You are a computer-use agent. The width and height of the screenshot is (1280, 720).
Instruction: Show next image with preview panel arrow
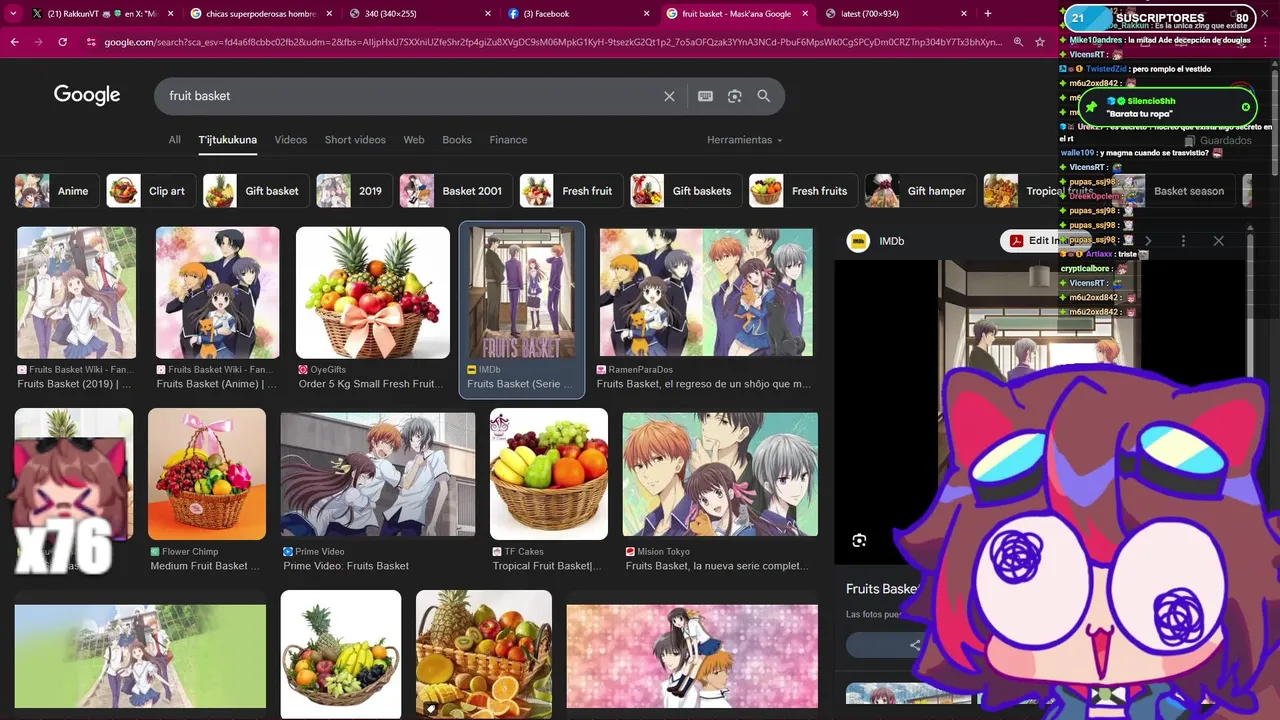click(1148, 241)
